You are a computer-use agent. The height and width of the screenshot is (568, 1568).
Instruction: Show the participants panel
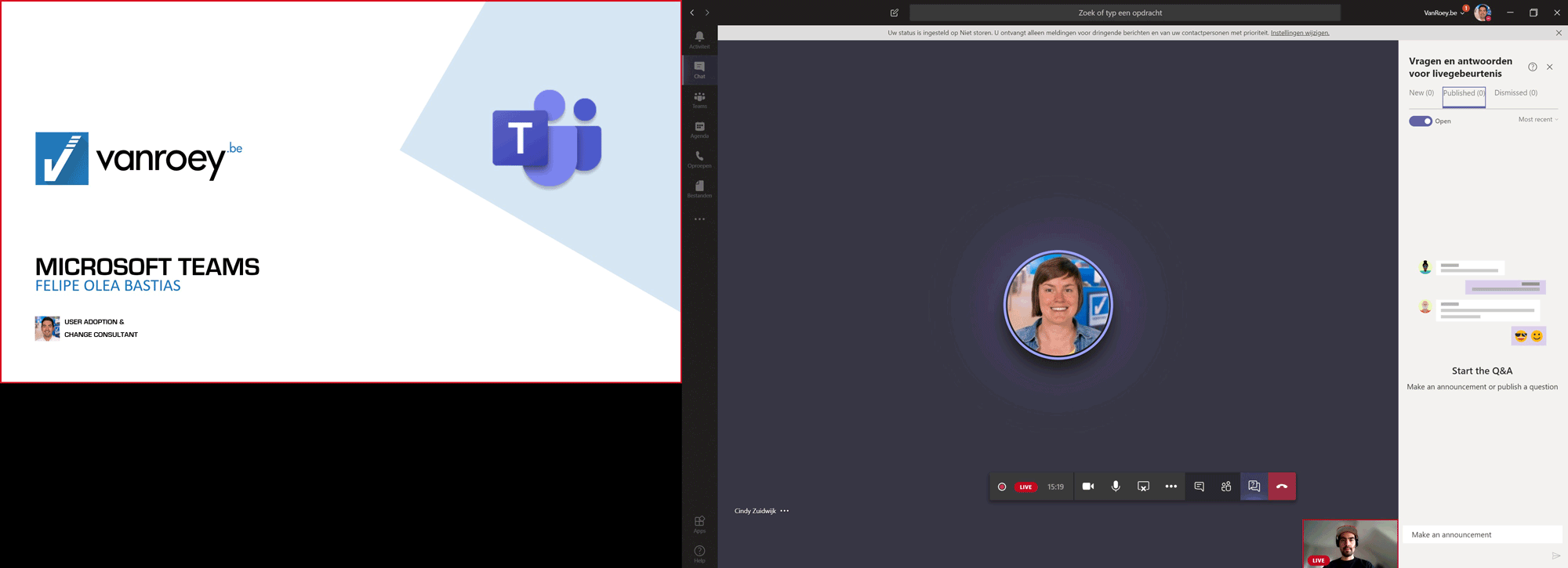1226,487
